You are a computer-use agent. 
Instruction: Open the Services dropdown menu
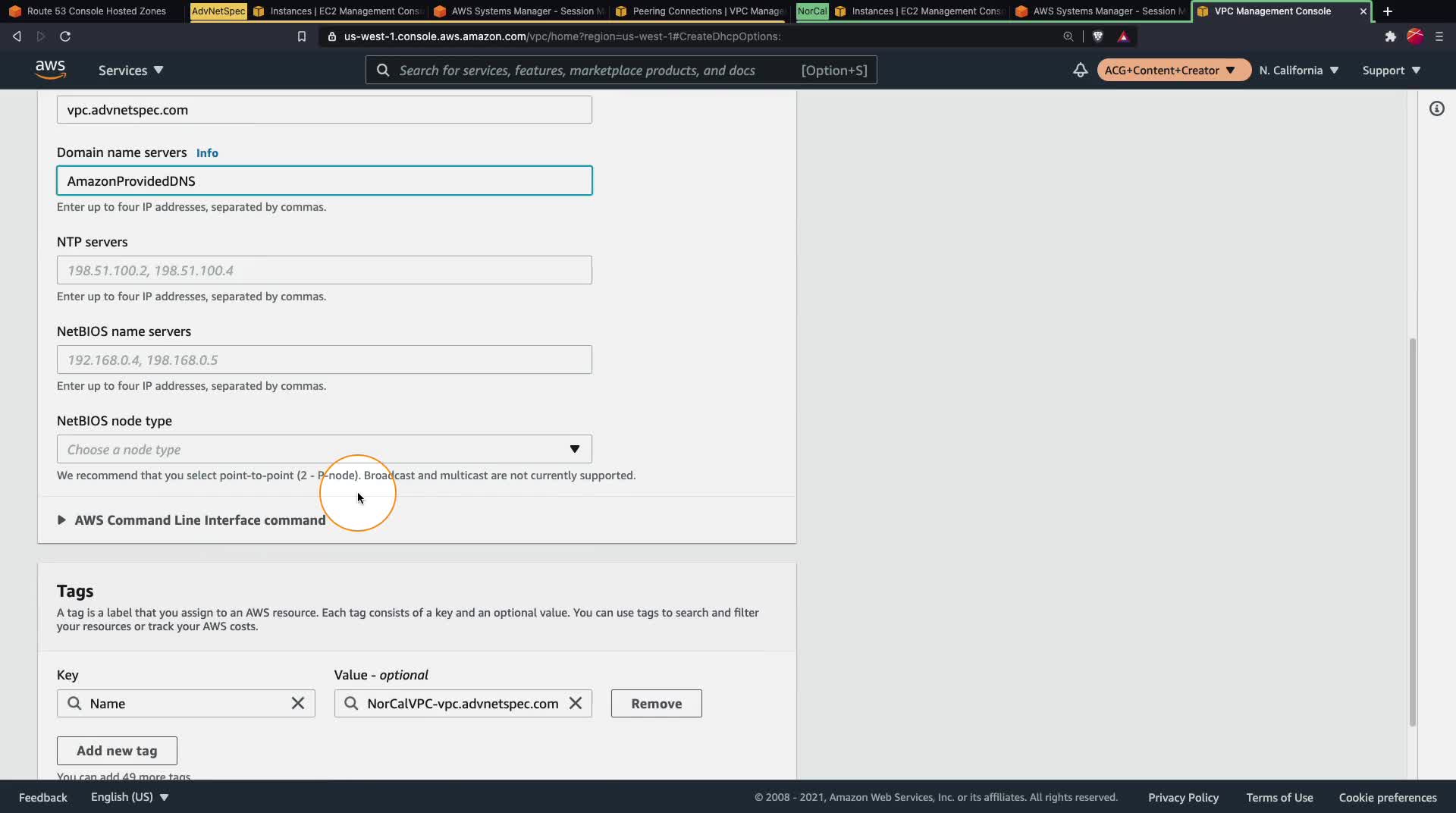pyautogui.click(x=130, y=71)
